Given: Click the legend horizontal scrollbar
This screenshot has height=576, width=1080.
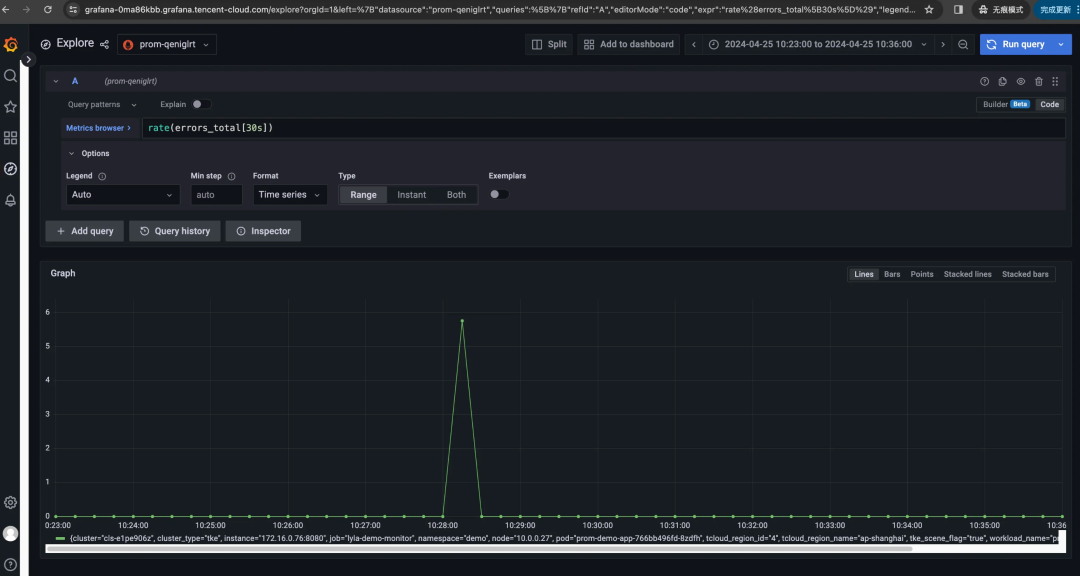Looking at the screenshot, I should [478, 549].
